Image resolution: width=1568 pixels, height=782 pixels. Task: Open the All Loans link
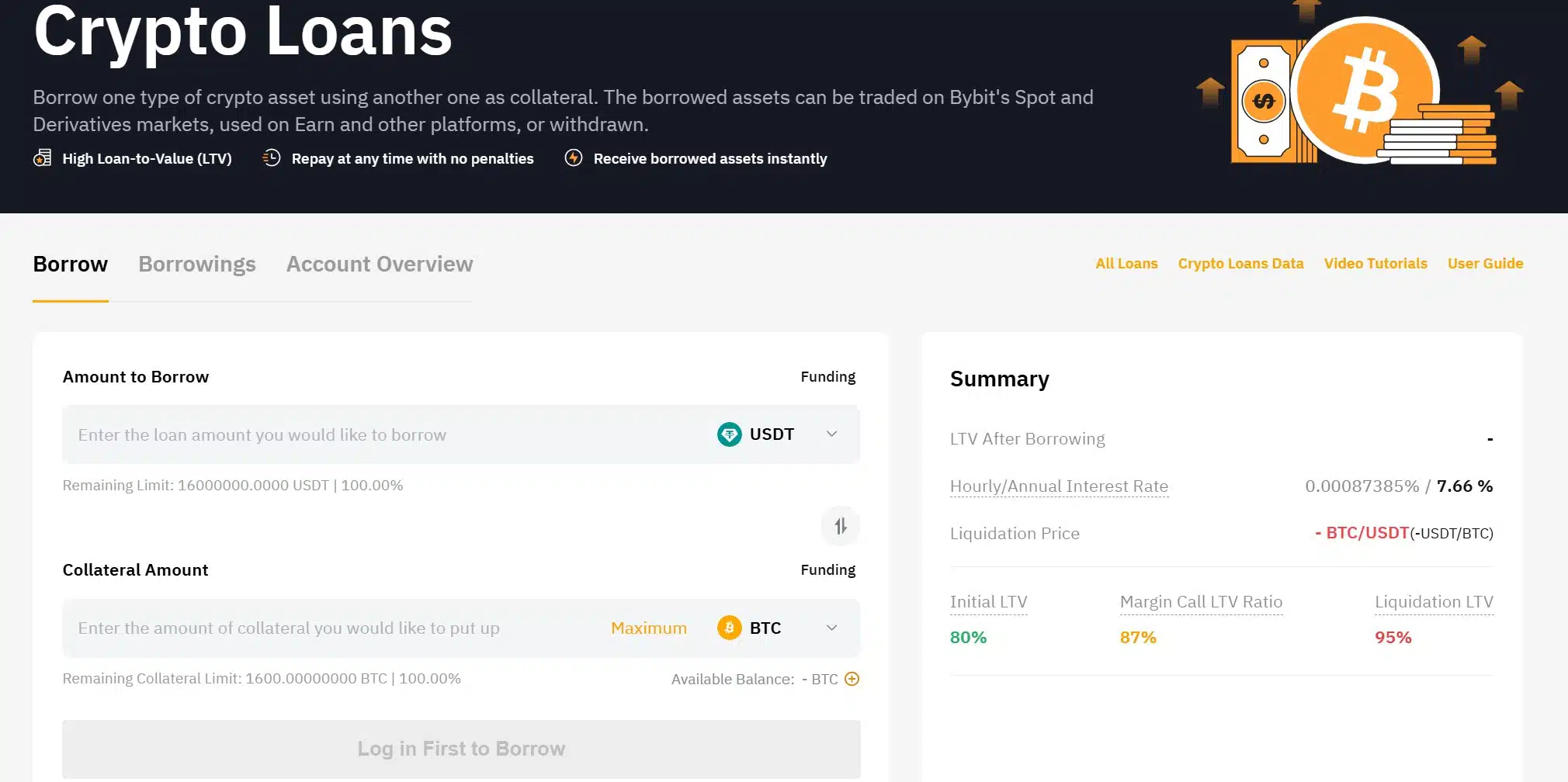(x=1126, y=264)
